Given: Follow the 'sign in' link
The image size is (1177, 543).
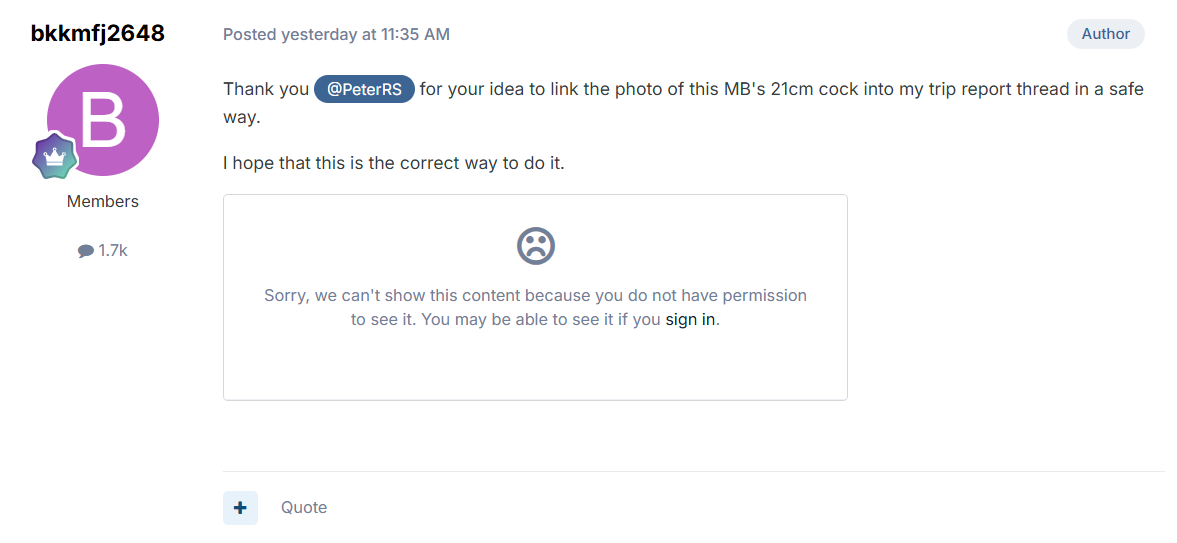Looking at the screenshot, I should (691, 319).
